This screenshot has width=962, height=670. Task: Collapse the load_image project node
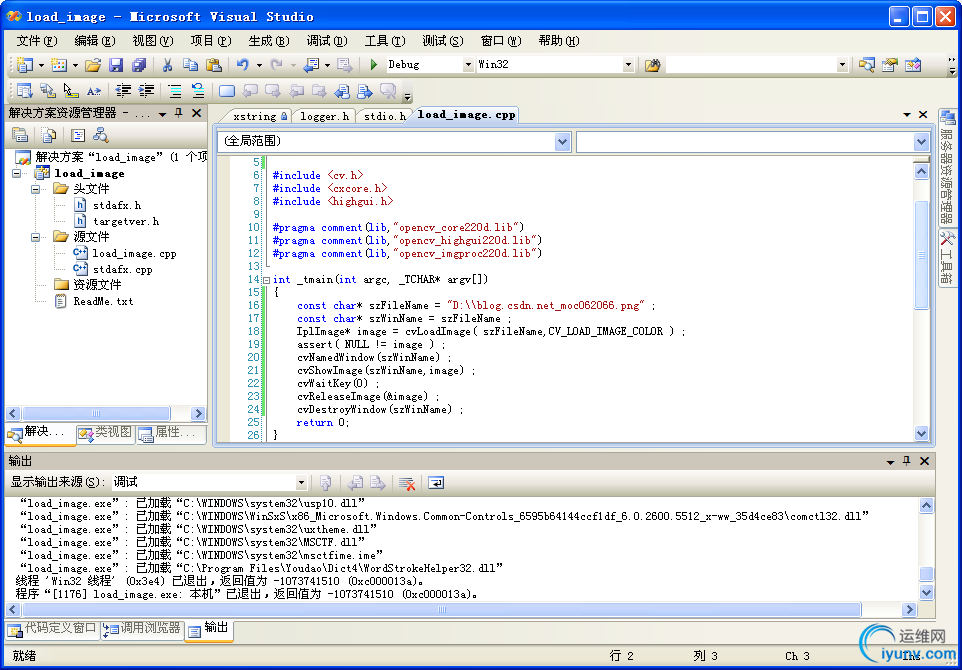coord(17,174)
